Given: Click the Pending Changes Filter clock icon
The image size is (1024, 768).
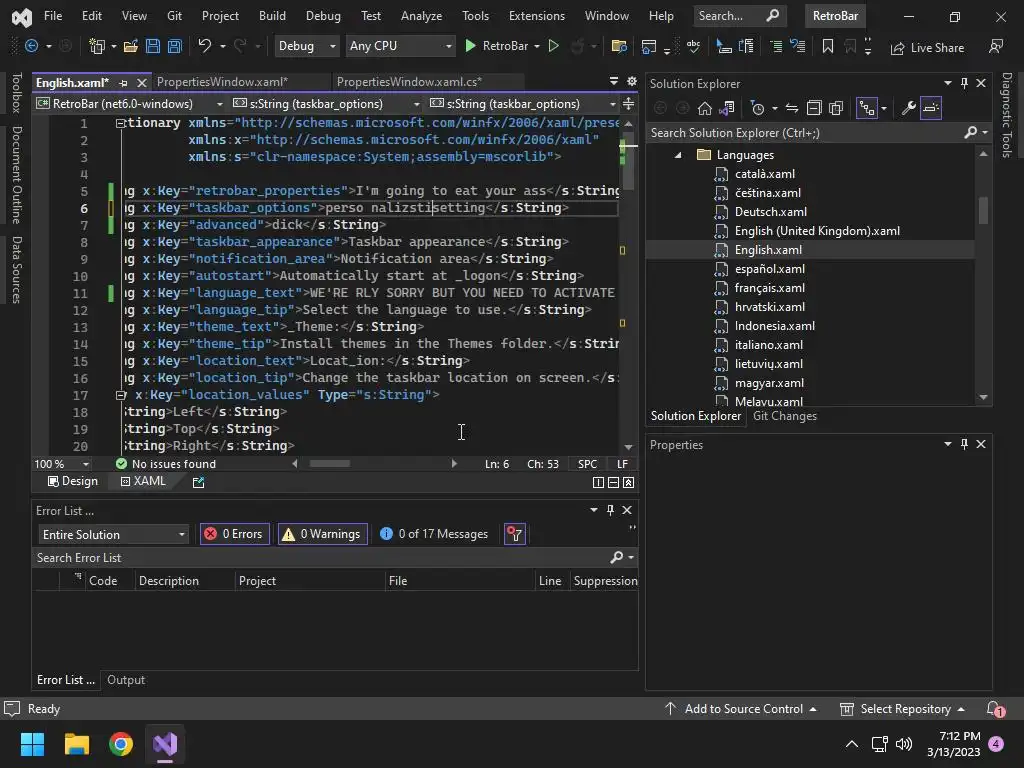Looking at the screenshot, I should (x=757, y=108).
